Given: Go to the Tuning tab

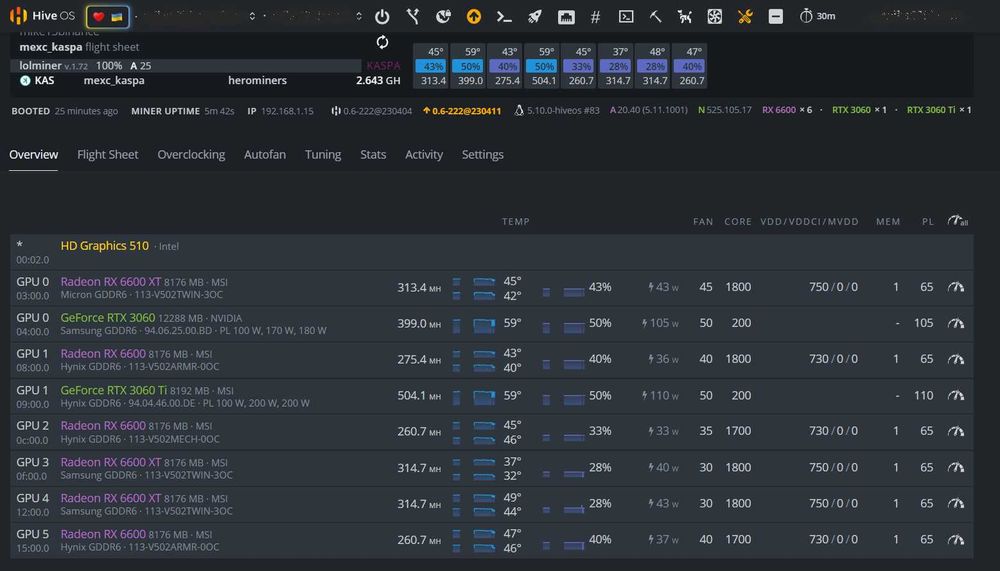Looking at the screenshot, I should click(323, 154).
